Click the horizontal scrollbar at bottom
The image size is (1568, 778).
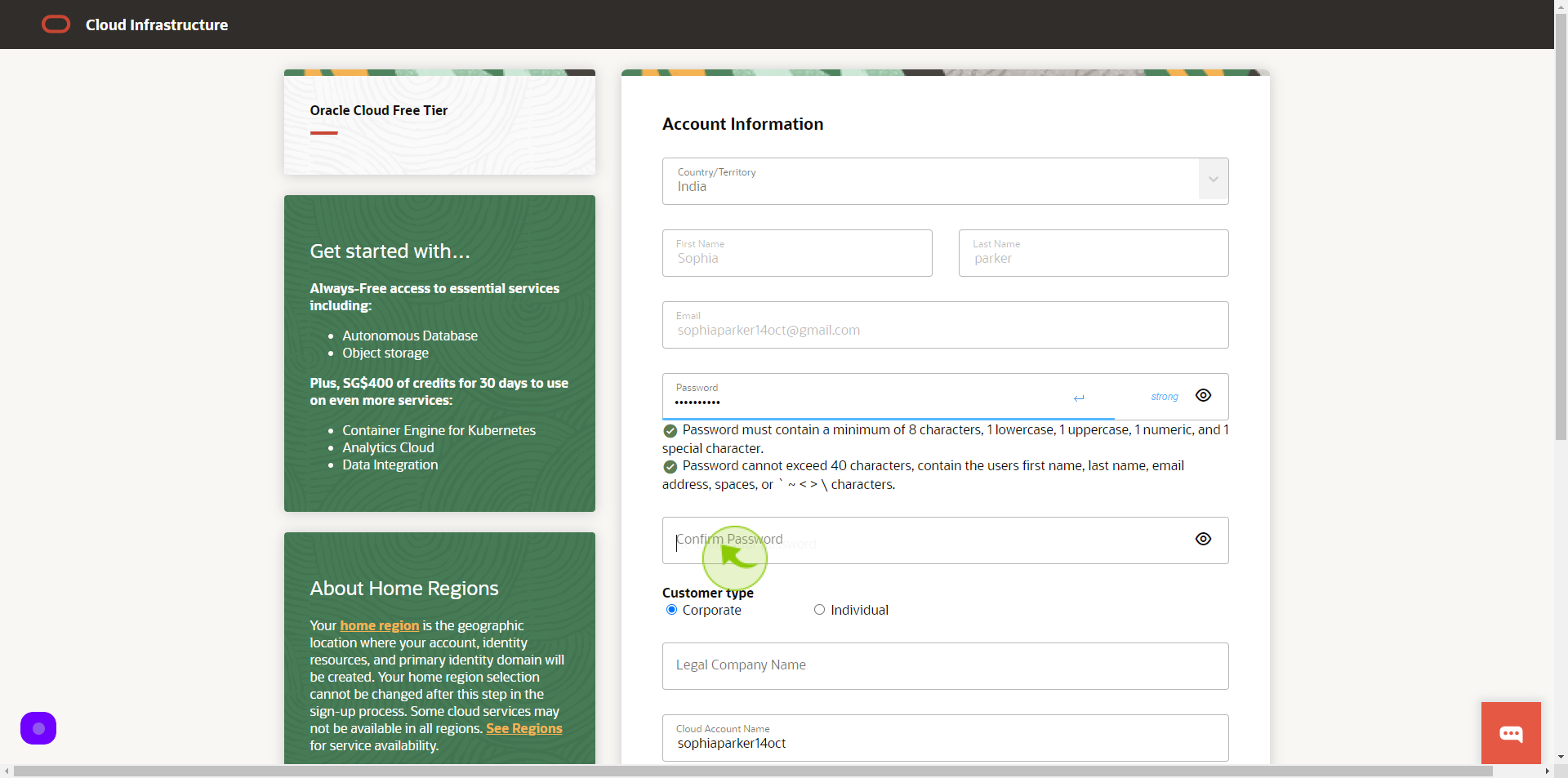(753, 771)
